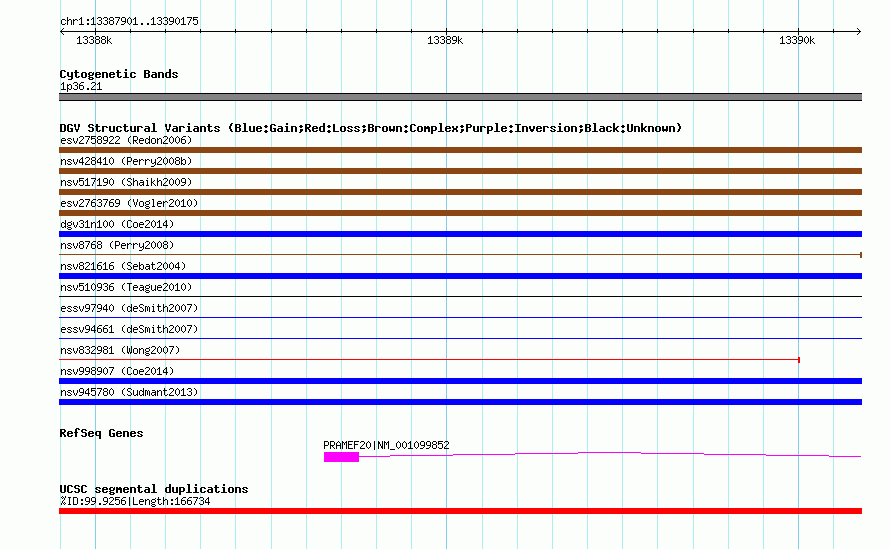Screen dimensions: 890x549
Task: Click the DGV Structural Variants track title
Action: (x=371, y=128)
